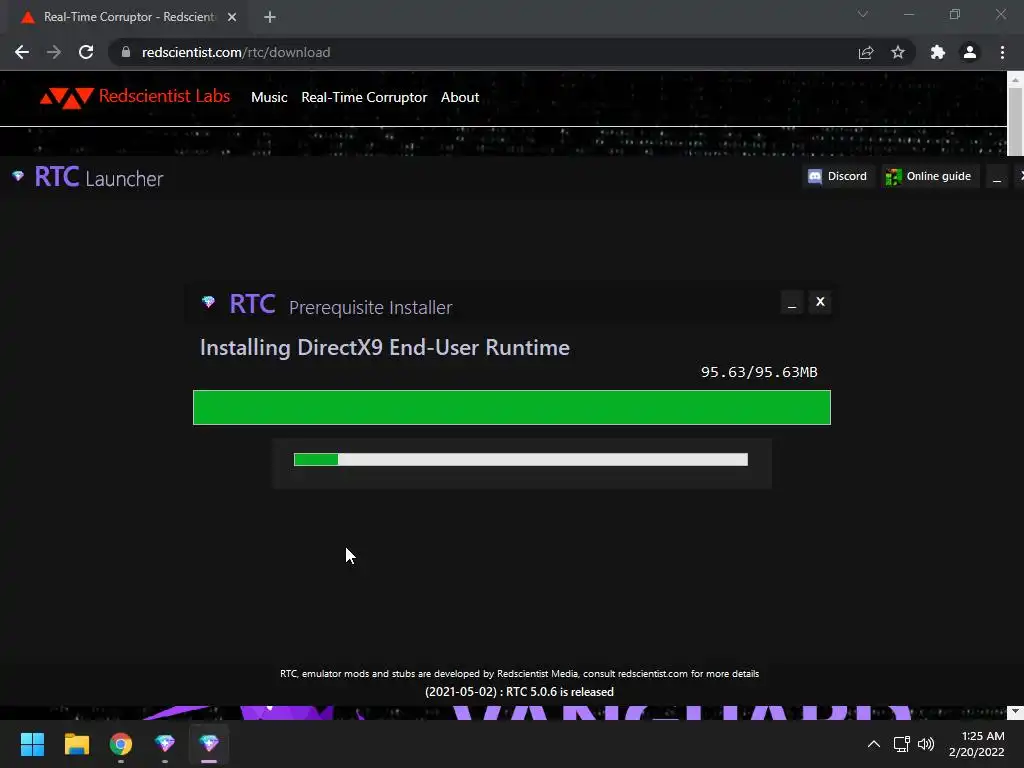Open the Music menu item
This screenshot has height=768, width=1024.
point(269,97)
